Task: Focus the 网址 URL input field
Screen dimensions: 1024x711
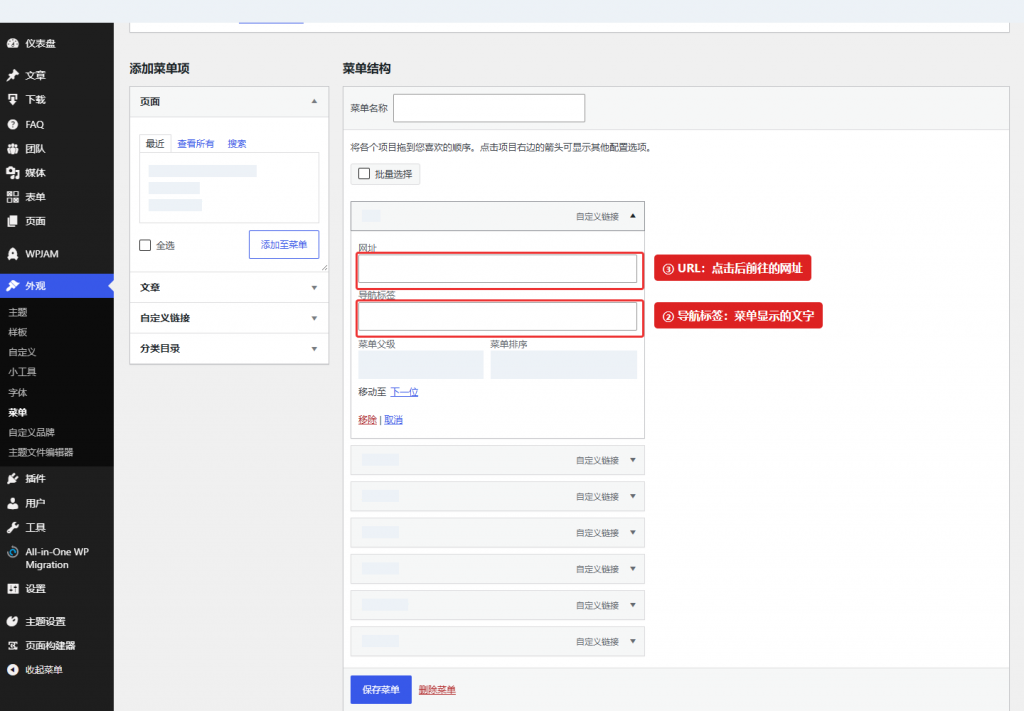Action: (498, 268)
